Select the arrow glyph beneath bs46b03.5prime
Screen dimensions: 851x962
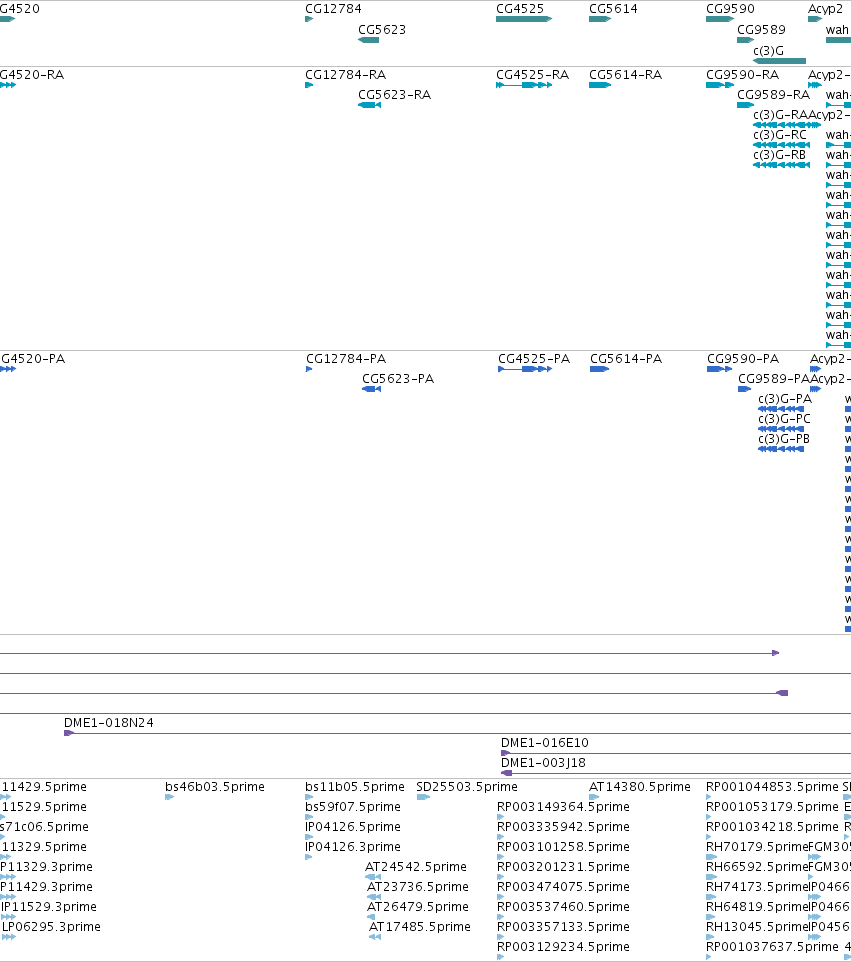pos(169,797)
